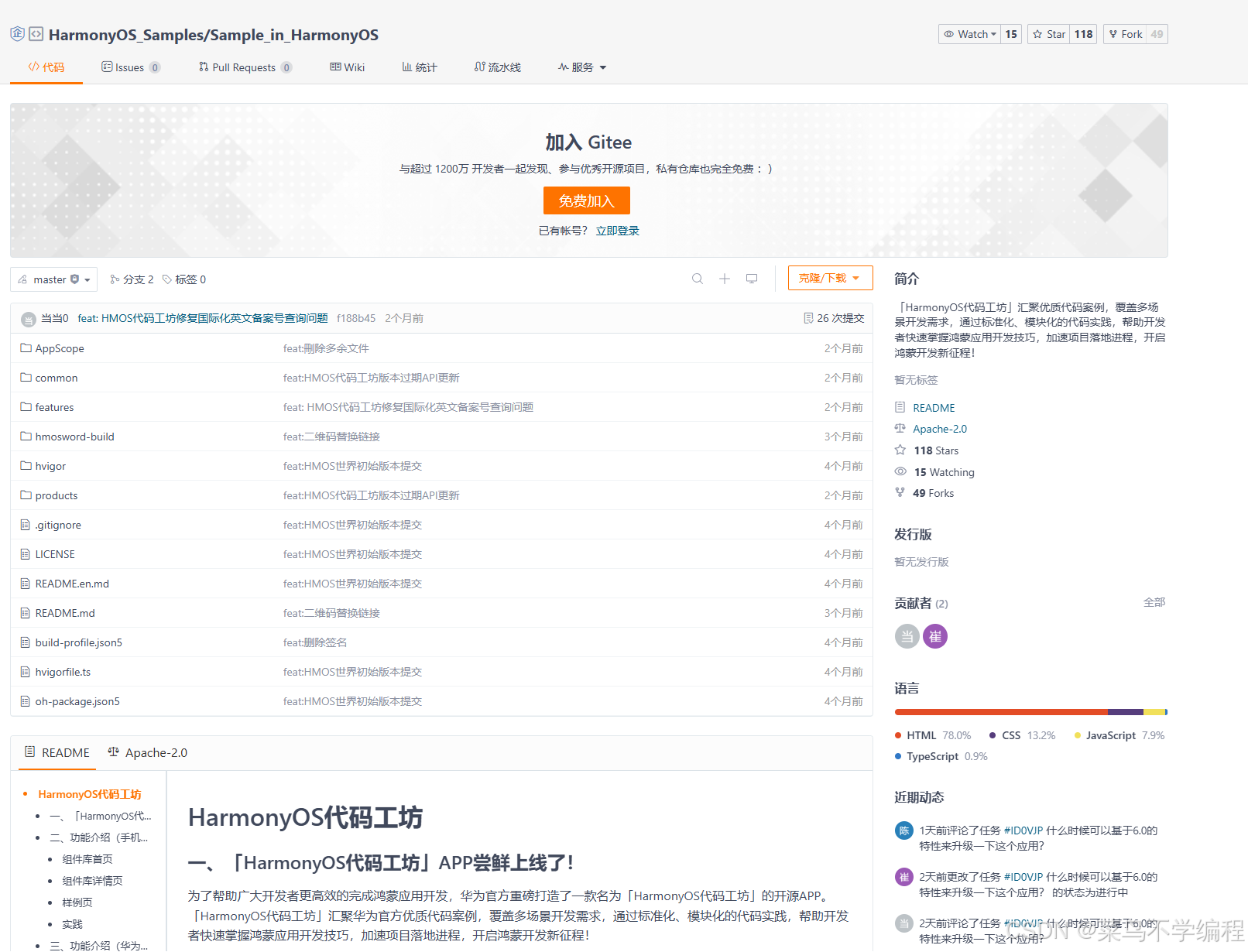Select 组件库首页 in README outline
The width and height of the screenshot is (1248, 952).
click(x=87, y=859)
